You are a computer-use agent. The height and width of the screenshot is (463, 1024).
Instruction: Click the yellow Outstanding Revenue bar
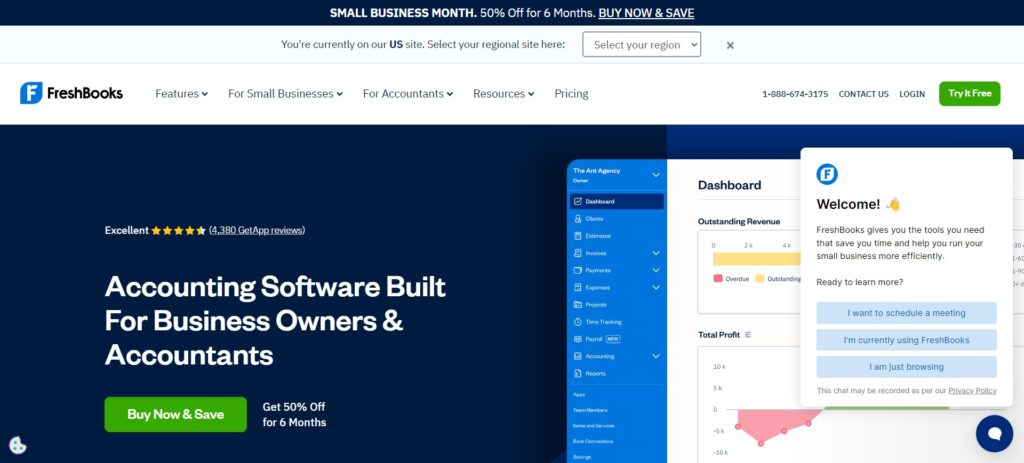(x=757, y=259)
